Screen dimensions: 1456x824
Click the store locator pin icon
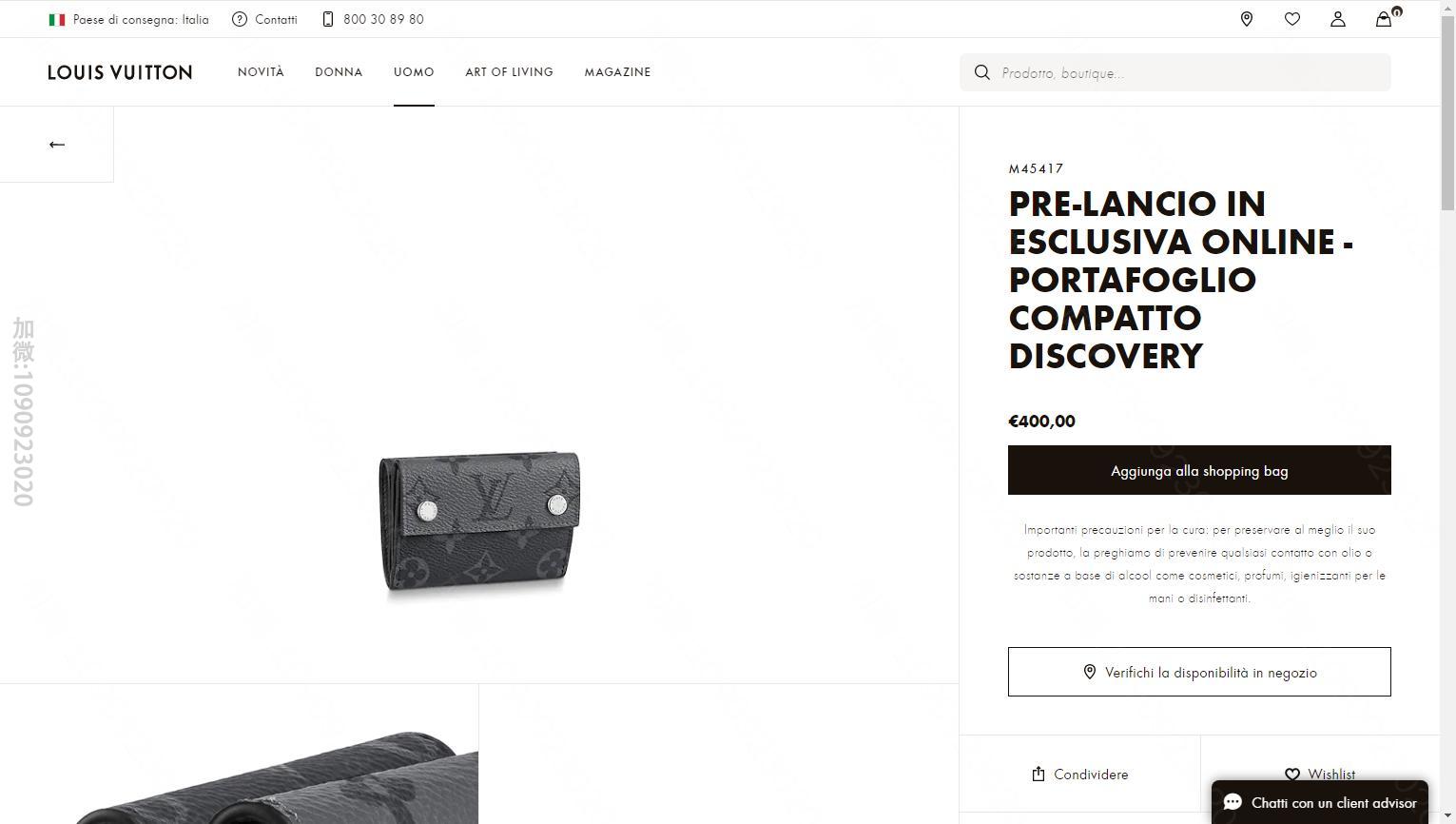(1246, 19)
